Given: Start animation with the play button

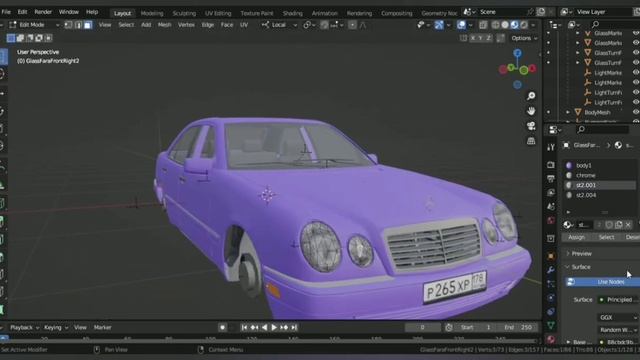Looking at the screenshot, I should [x=274, y=327].
